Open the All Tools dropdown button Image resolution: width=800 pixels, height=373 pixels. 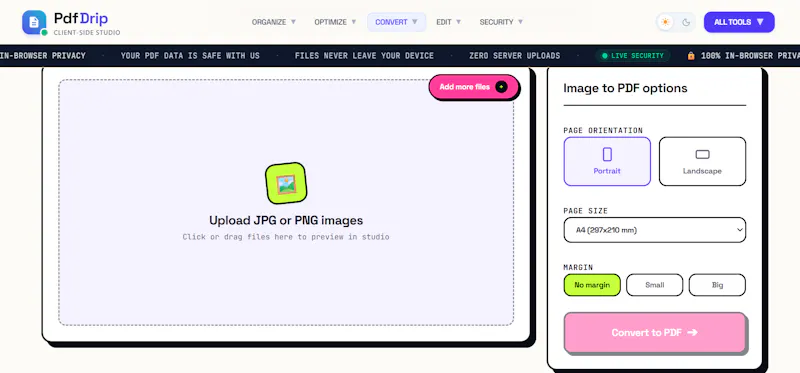(739, 22)
